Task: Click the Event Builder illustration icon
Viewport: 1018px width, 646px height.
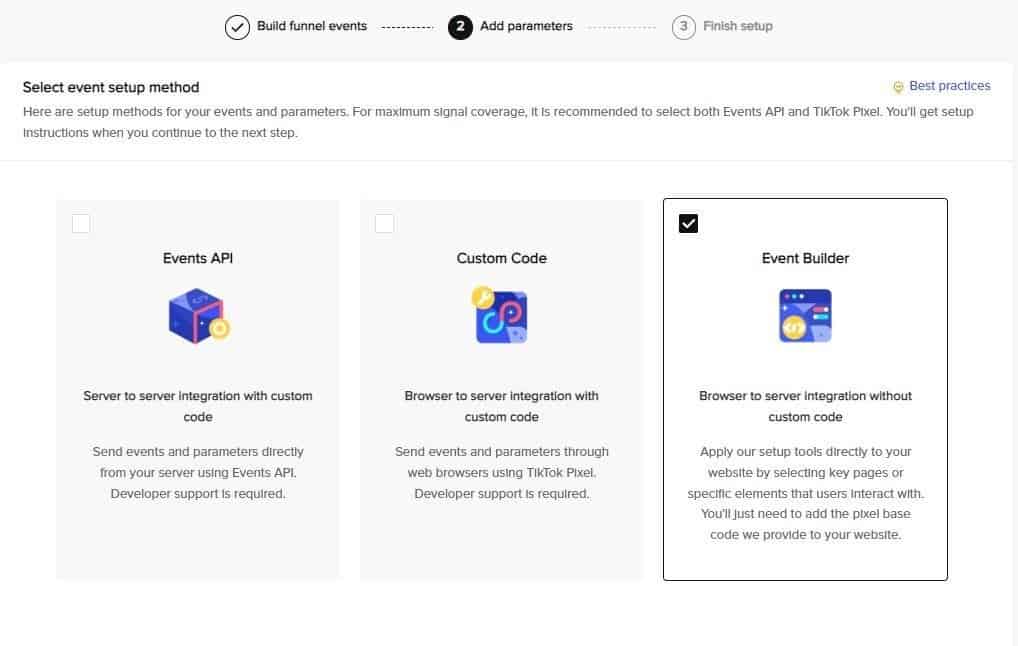Action: [805, 316]
